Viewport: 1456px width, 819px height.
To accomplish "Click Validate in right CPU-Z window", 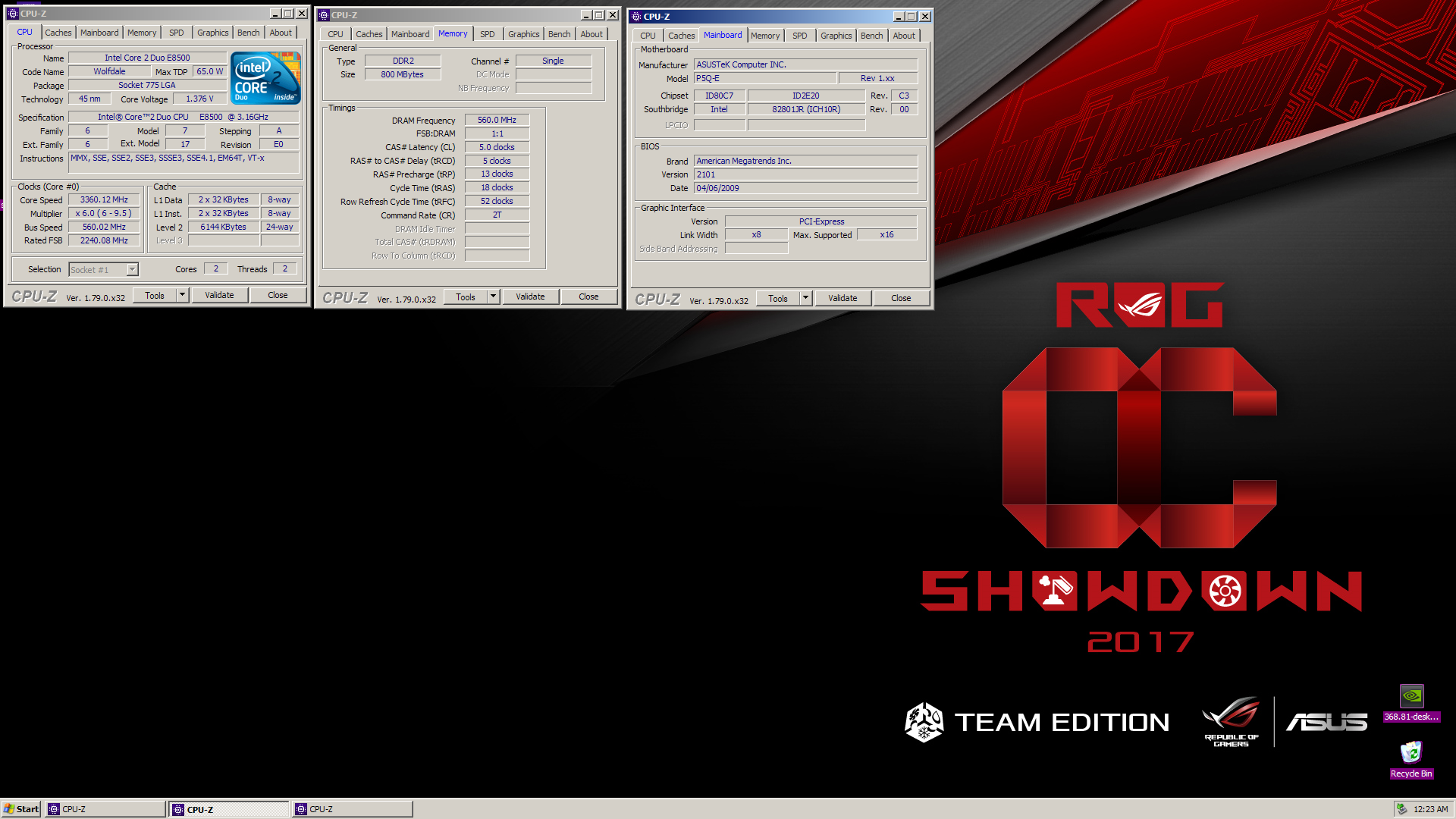I will tap(843, 299).
